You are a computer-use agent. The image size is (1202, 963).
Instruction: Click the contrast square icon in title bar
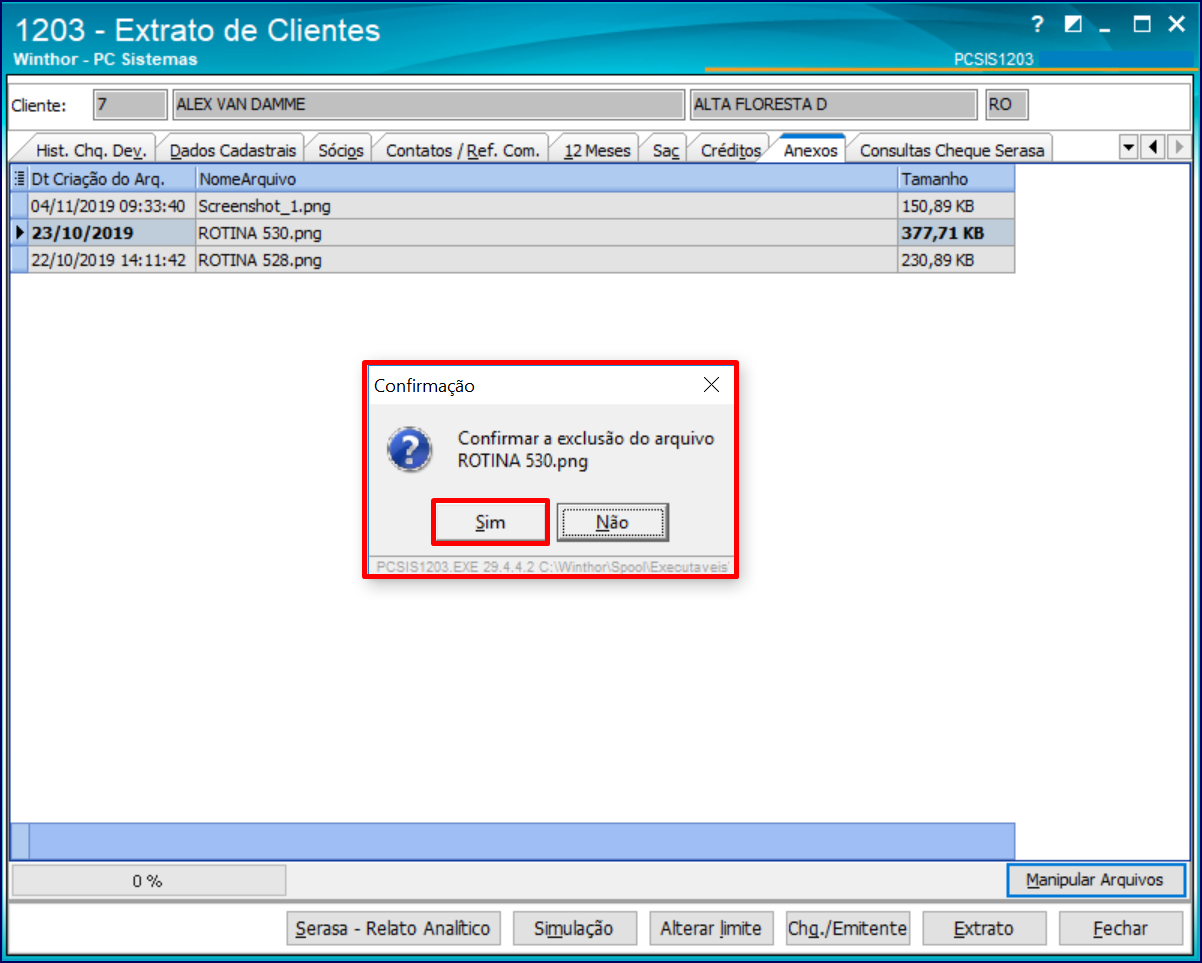click(1072, 25)
